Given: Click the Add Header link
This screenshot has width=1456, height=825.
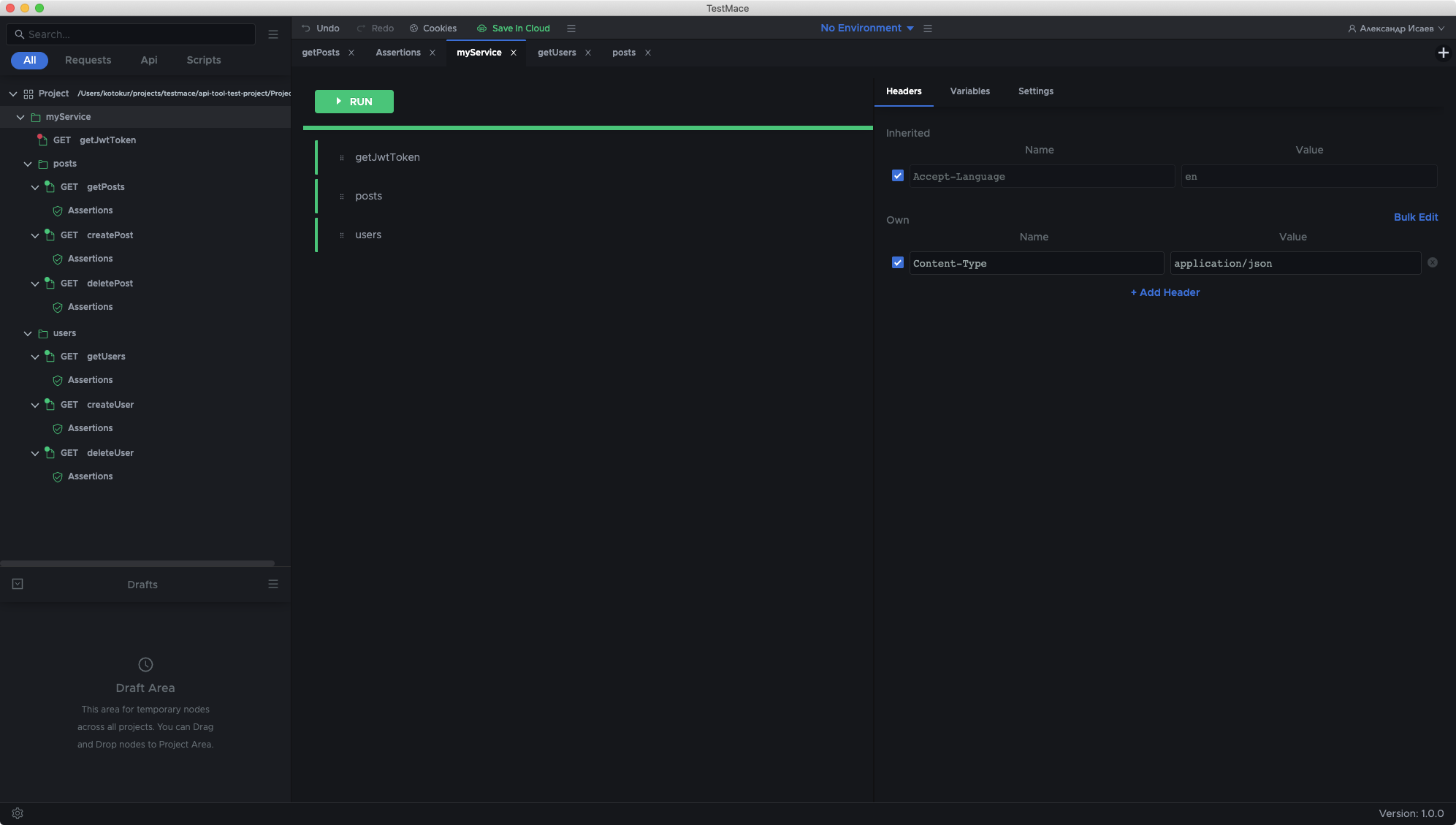Looking at the screenshot, I should [1165, 292].
